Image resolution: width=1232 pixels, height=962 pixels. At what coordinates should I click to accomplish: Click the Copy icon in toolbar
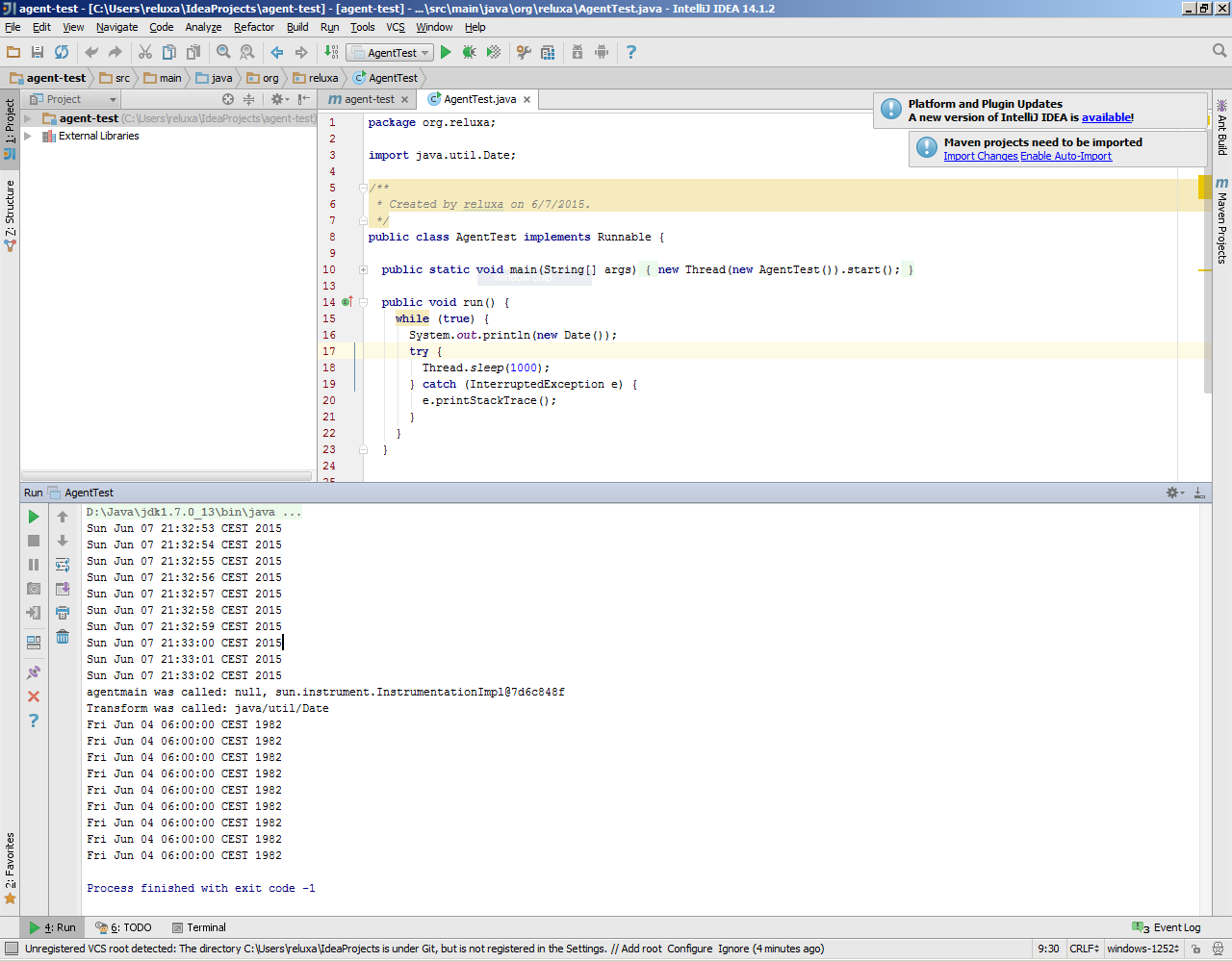click(x=169, y=52)
